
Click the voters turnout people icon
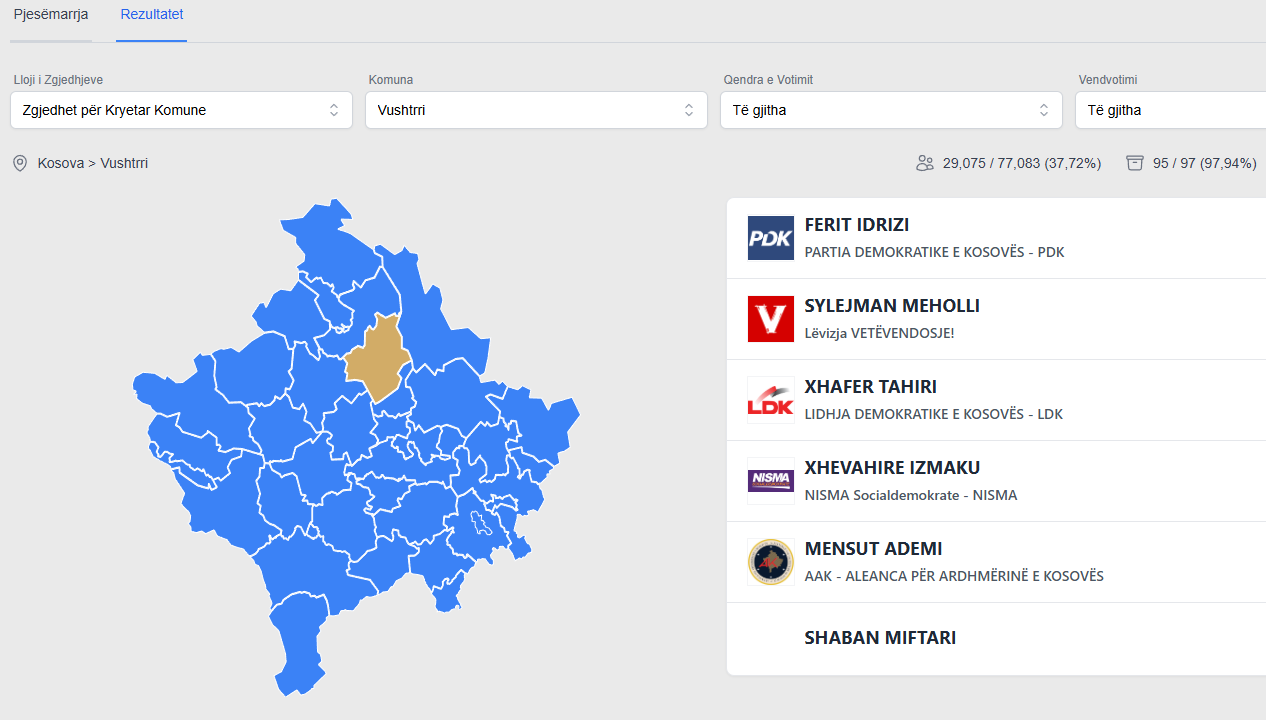[925, 163]
